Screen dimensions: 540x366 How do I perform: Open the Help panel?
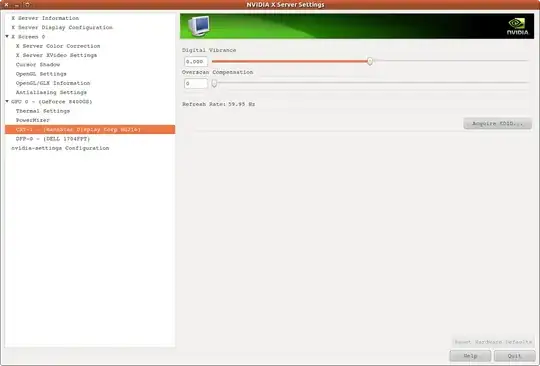[470, 356]
